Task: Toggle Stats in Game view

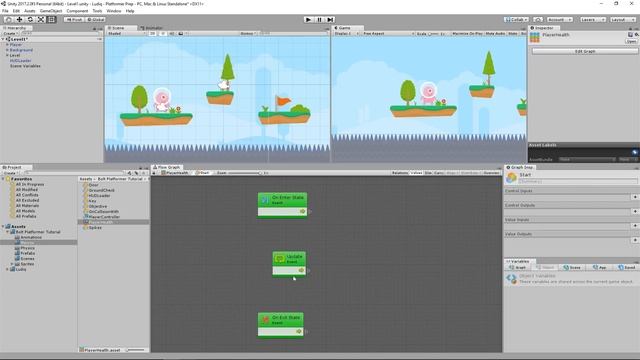Action: point(513,33)
